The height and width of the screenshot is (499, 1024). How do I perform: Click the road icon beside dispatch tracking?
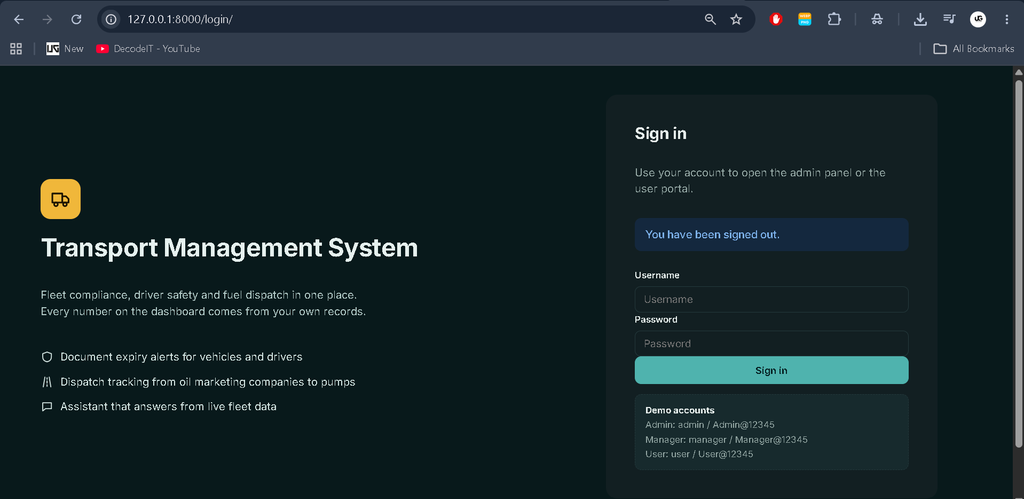coord(46,382)
